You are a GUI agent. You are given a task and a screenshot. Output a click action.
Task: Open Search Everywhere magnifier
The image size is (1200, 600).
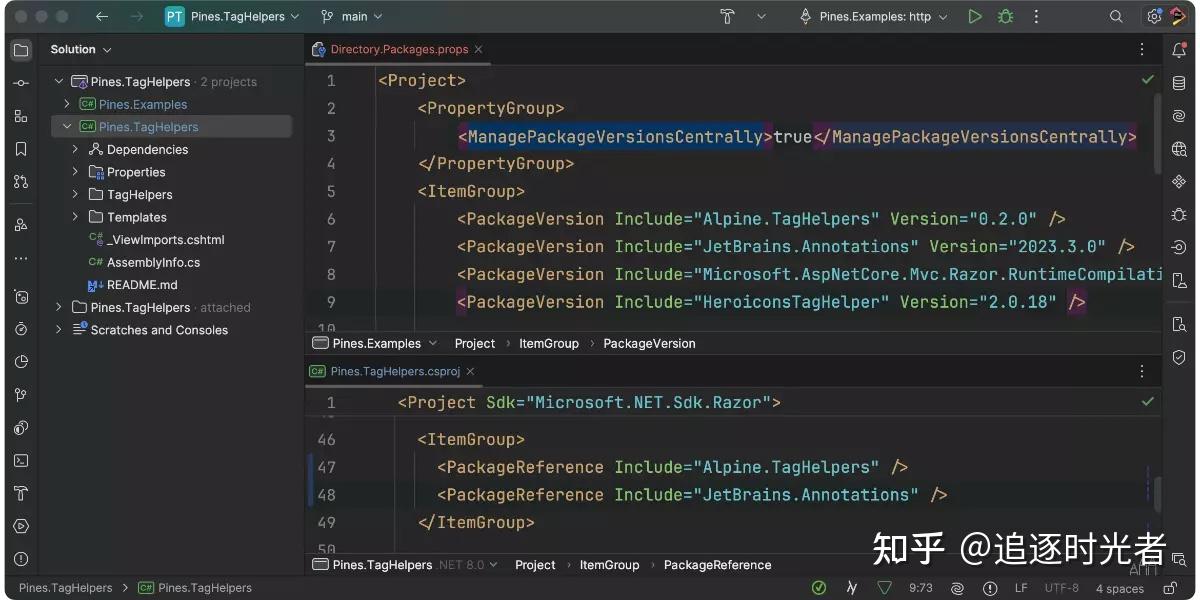[x=1116, y=16]
